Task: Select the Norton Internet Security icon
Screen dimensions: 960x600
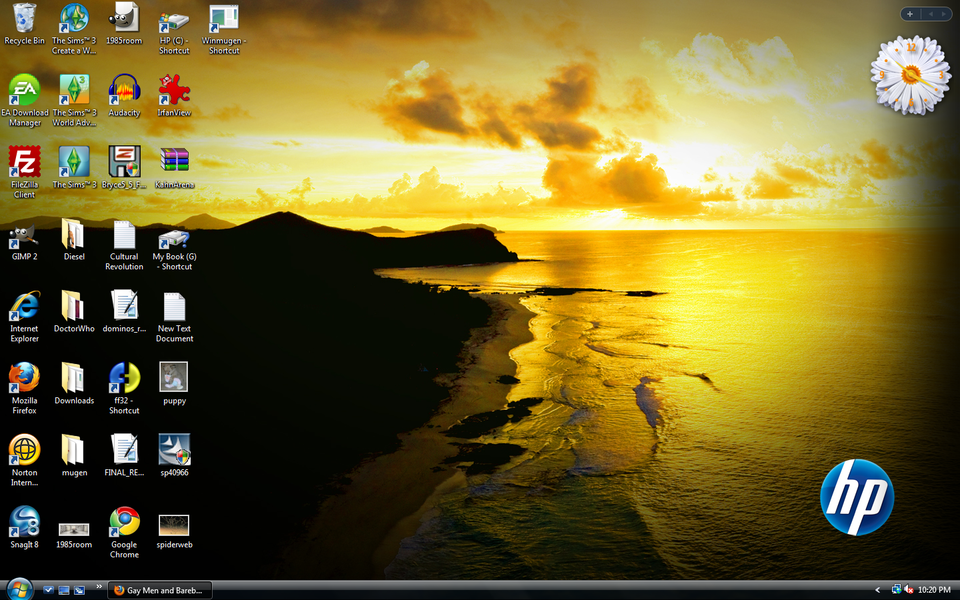Action: point(24,450)
